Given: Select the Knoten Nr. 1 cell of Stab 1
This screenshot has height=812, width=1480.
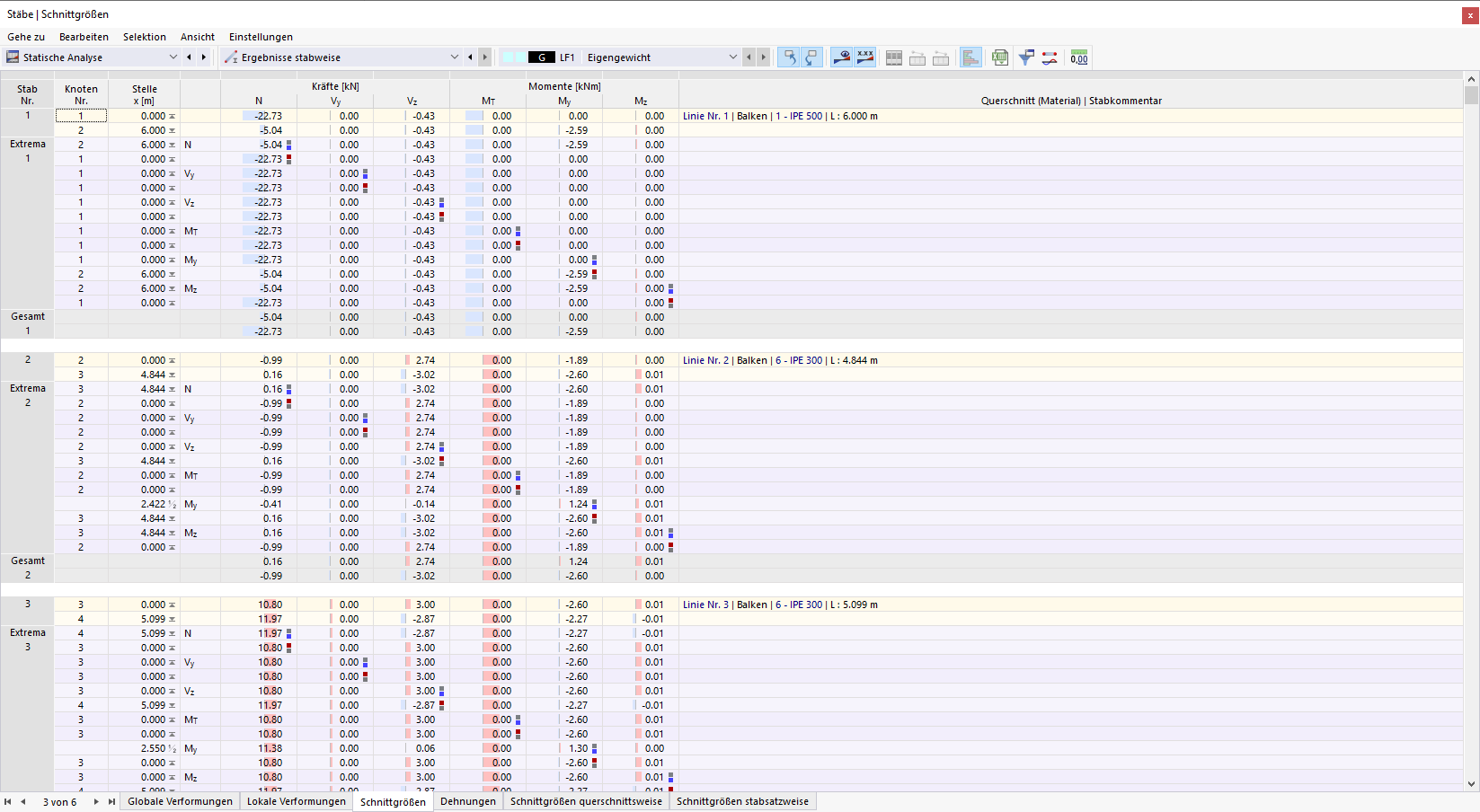Looking at the screenshot, I should (81, 116).
